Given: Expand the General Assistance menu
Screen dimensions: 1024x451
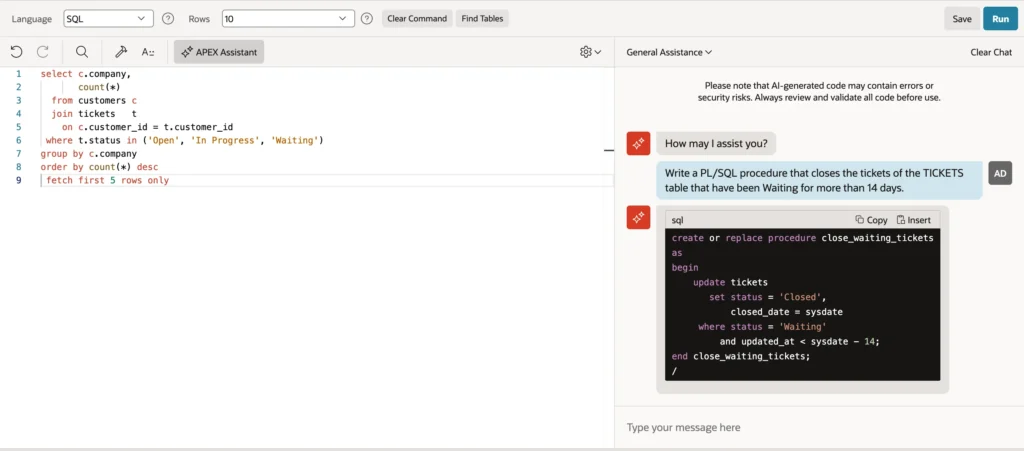Looking at the screenshot, I should coord(669,52).
